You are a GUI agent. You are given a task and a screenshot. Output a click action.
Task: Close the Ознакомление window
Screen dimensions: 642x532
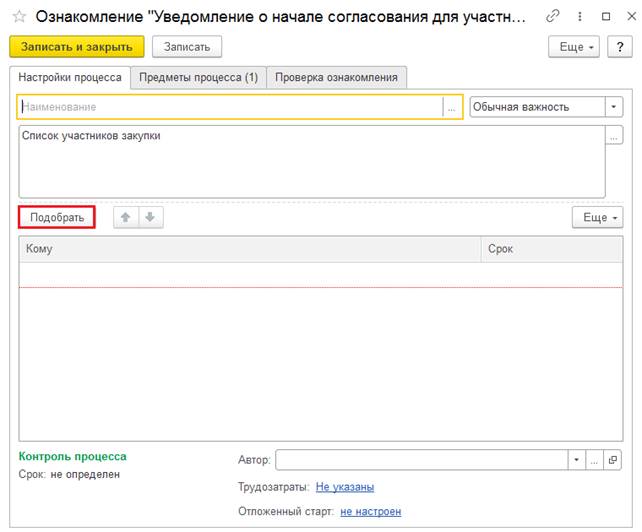pyautogui.click(x=631, y=16)
